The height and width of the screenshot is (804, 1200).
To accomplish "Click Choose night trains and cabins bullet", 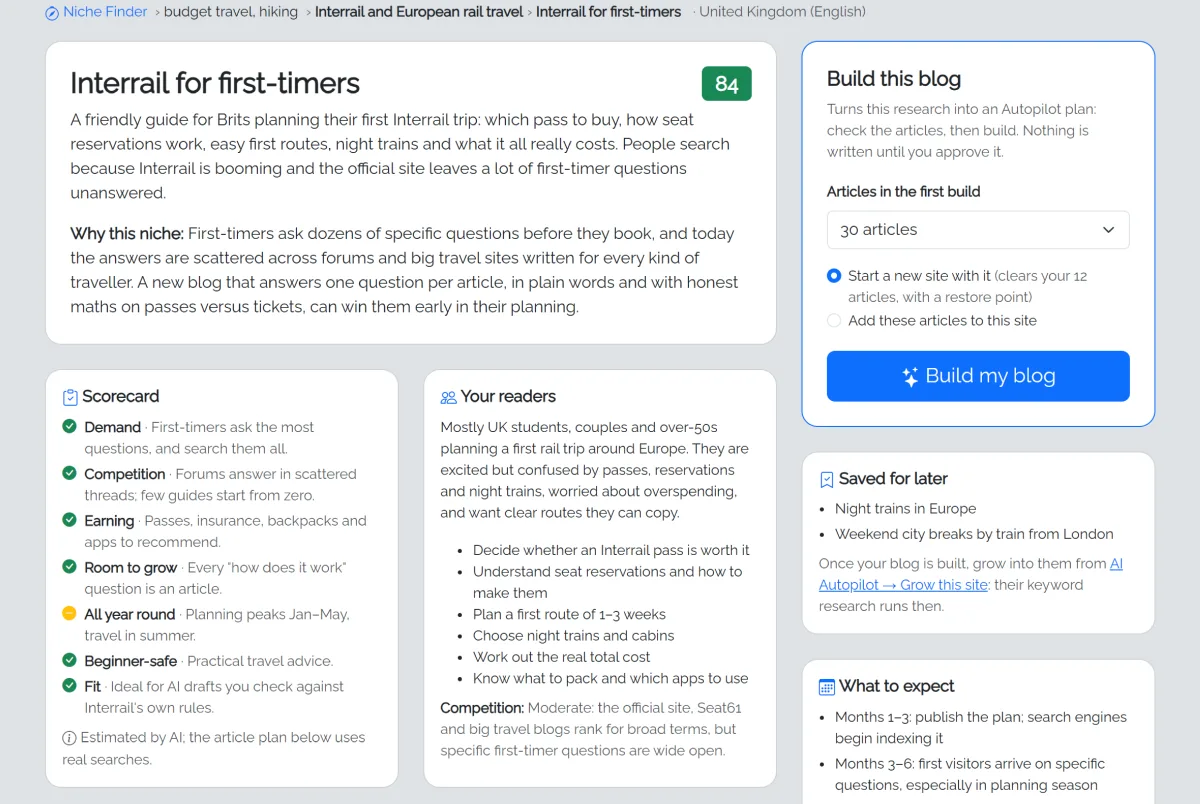I will coord(574,635).
